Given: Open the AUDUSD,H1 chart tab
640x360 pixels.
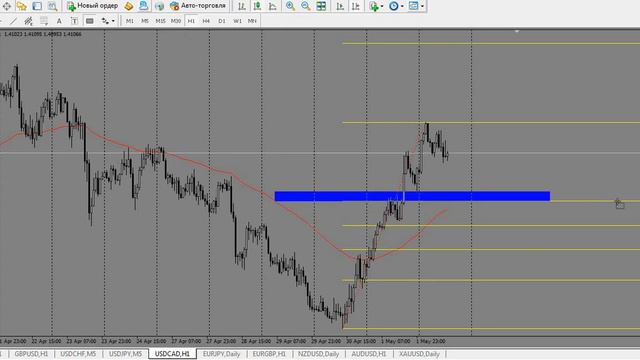Looking at the screenshot, I should [369, 354].
